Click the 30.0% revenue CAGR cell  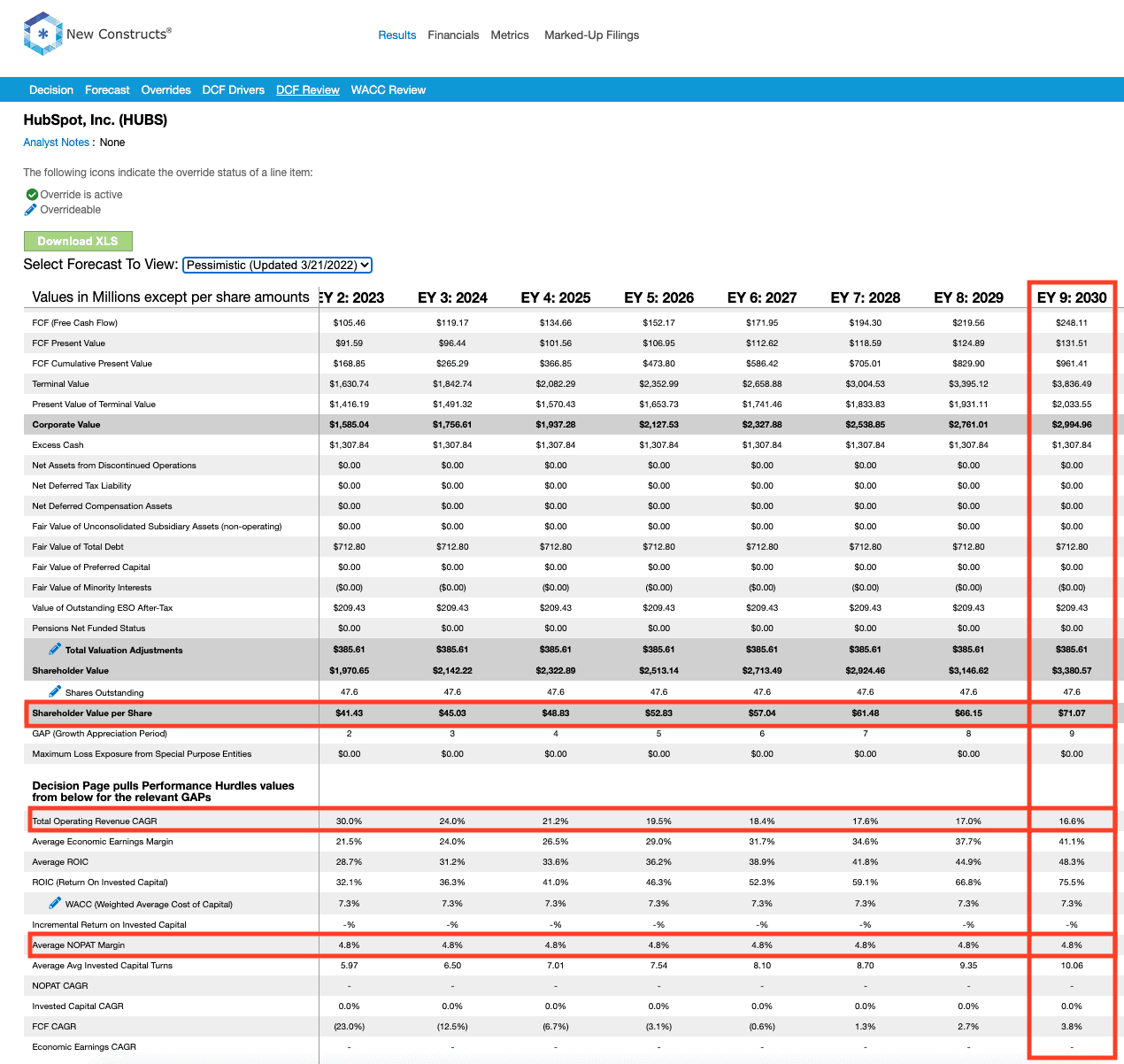pyautogui.click(x=350, y=821)
